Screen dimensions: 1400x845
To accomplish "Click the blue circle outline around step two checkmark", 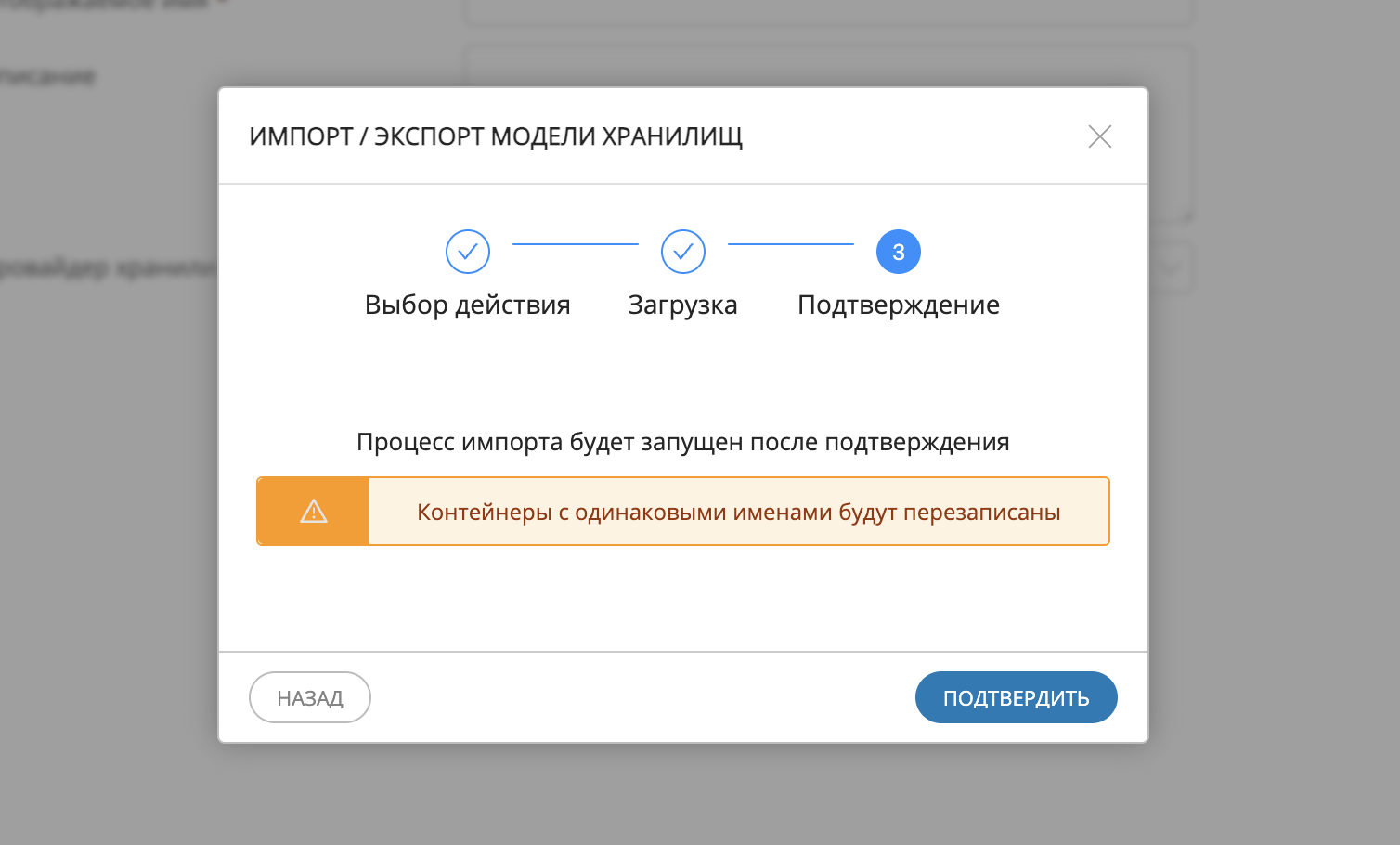I will coord(682,251).
